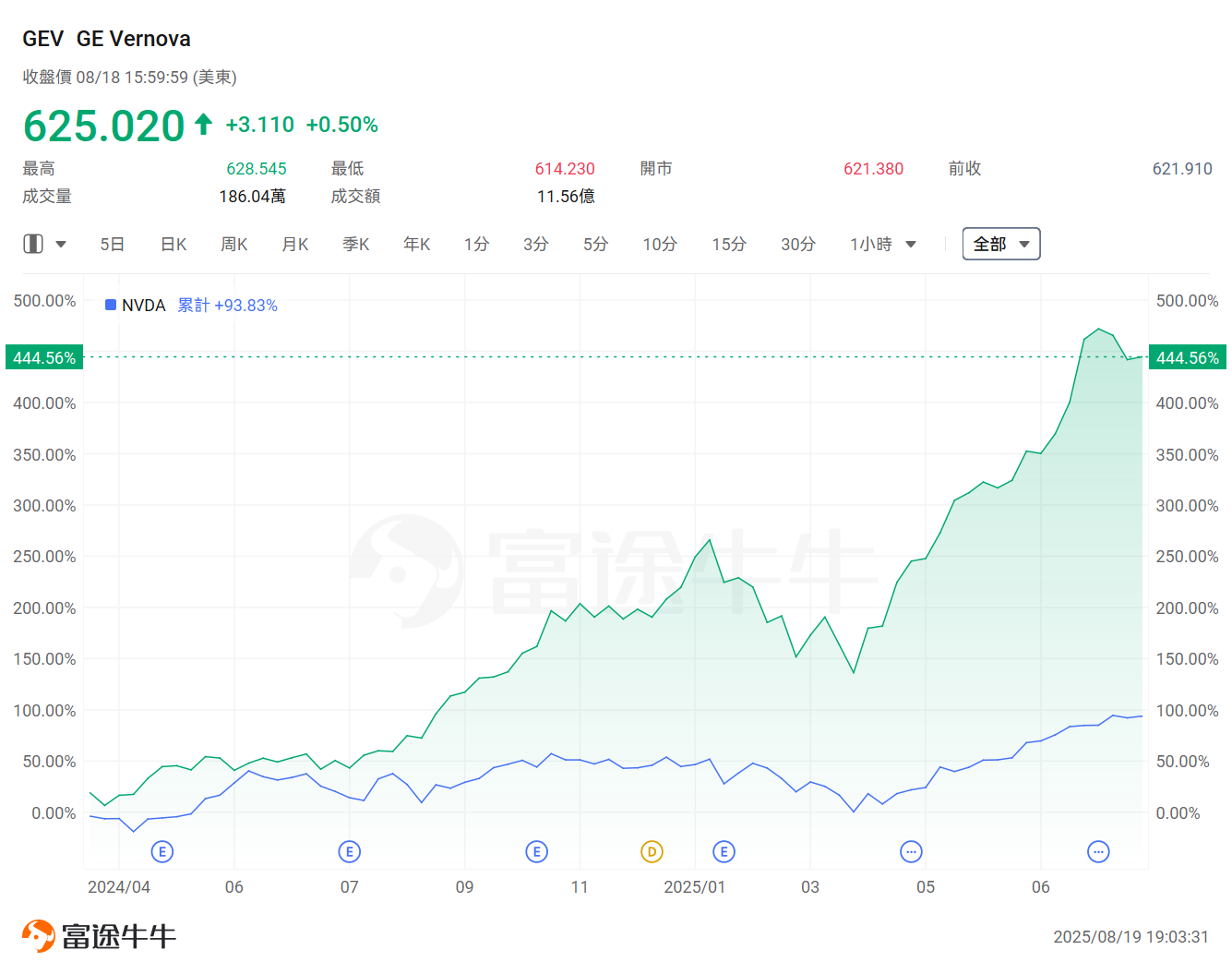Switch to the 5日 five-day tab

(112, 244)
